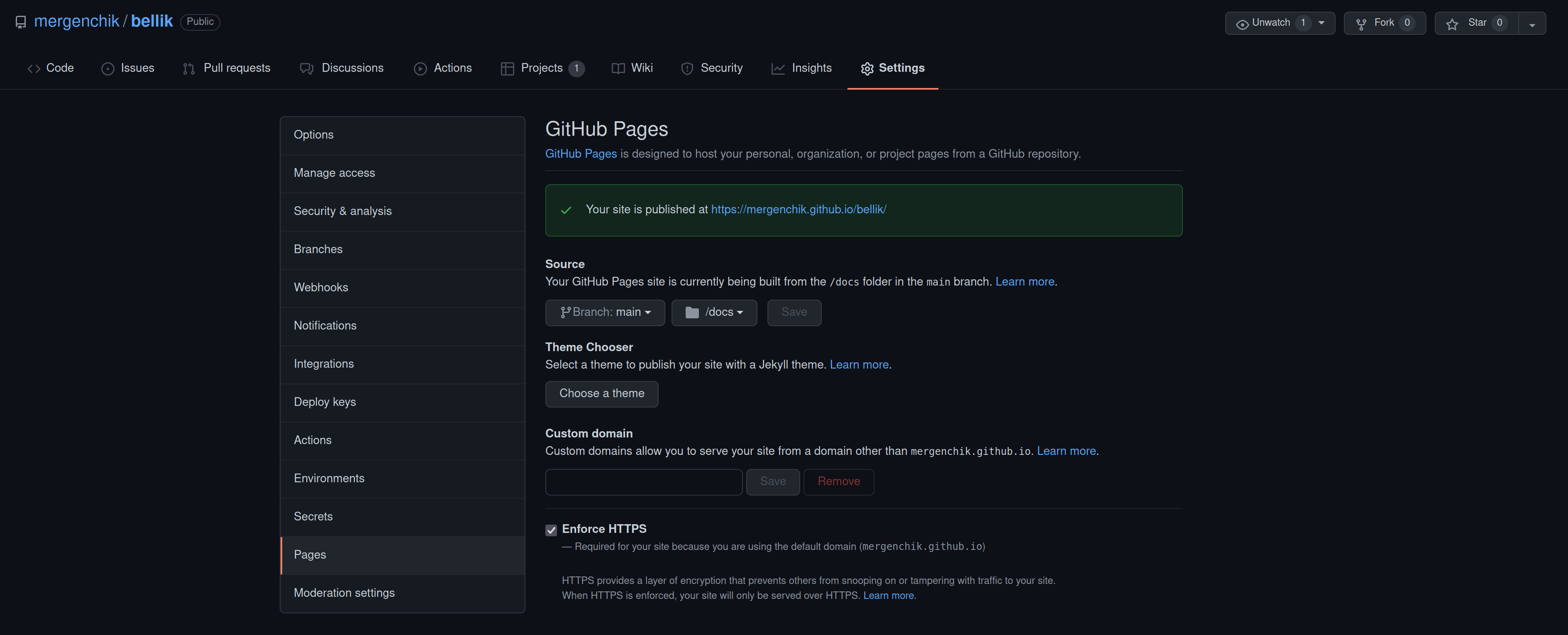This screenshot has width=1568, height=635.
Task: Click Learn more about HTTPS
Action: [888, 596]
